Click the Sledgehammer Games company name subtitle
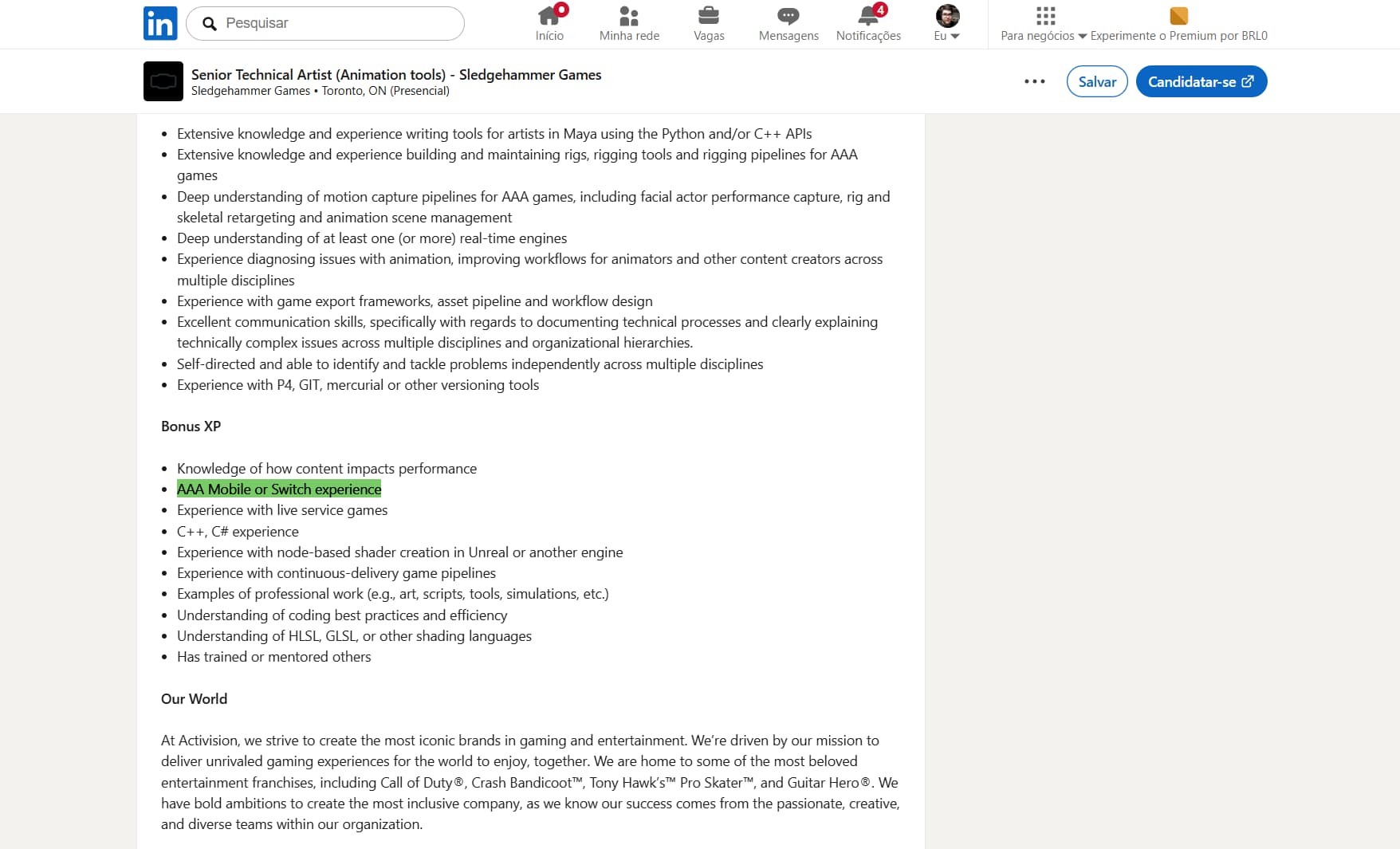 [x=250, y=91]
